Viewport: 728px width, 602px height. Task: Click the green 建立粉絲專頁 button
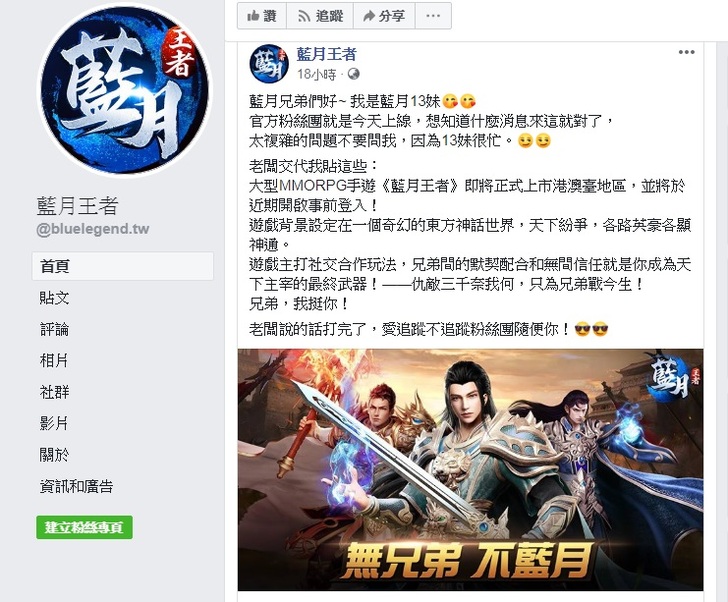(84, 527)
